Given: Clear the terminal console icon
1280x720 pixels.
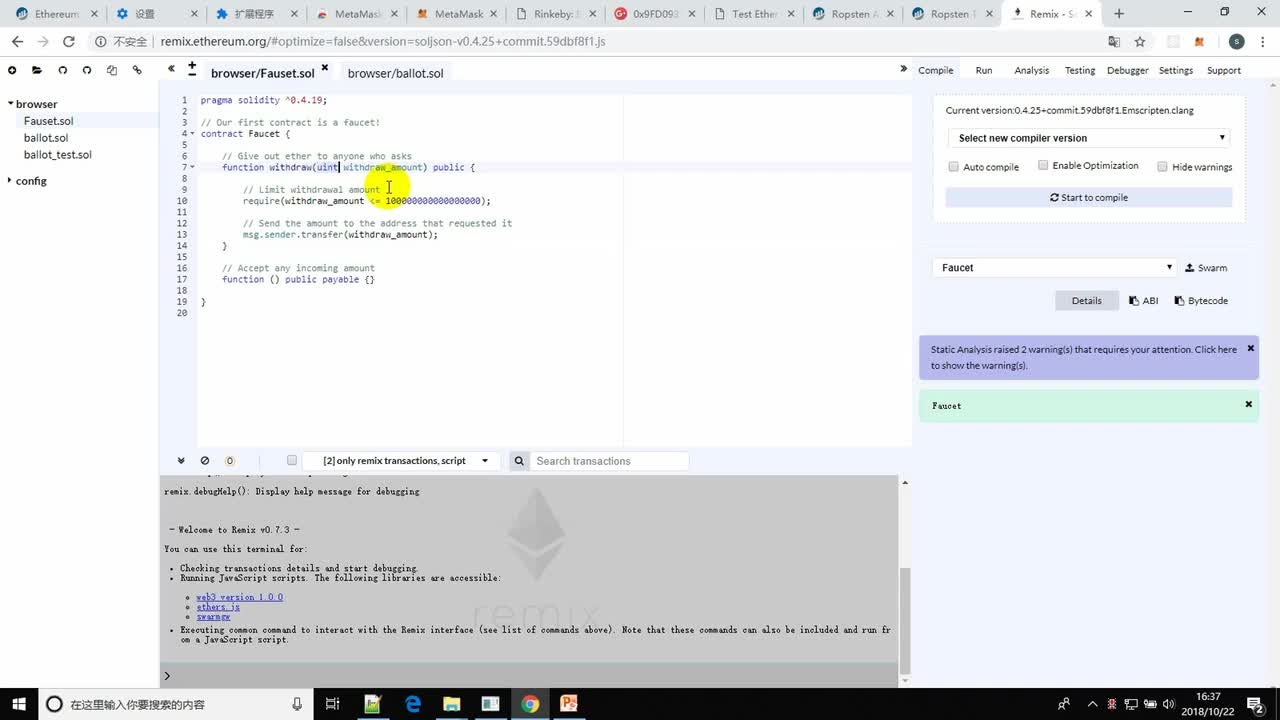Looking at the screenshot, I should click(x=205, y=461).
